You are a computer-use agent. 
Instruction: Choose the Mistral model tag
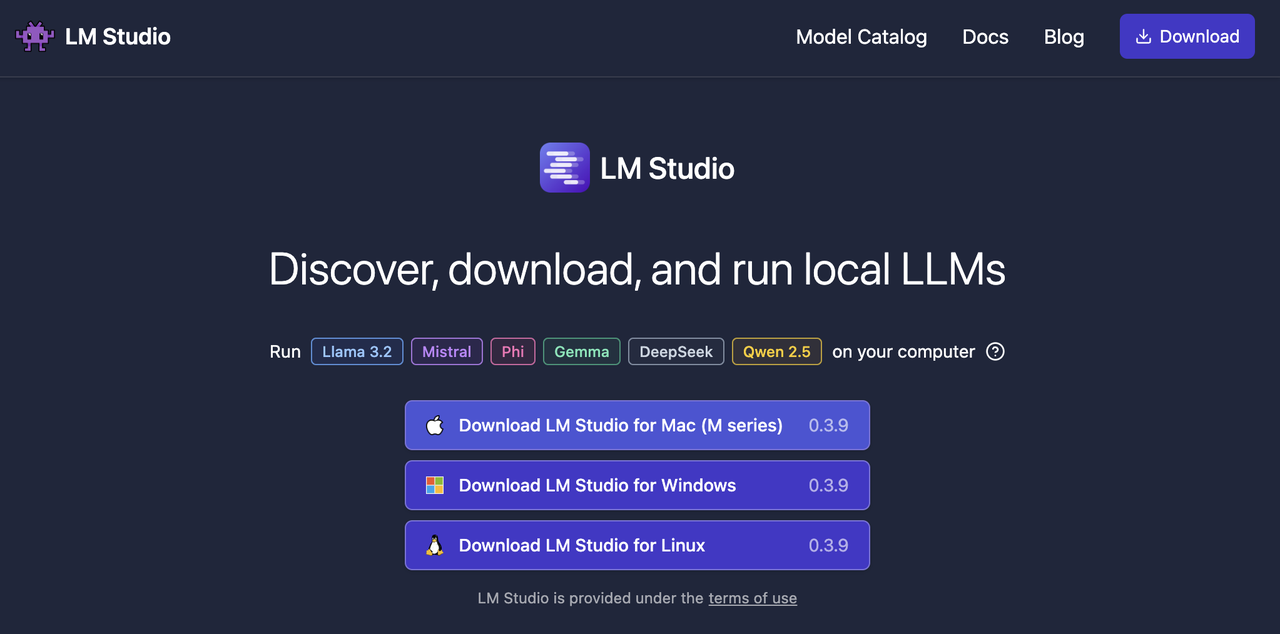coord(447,351)
